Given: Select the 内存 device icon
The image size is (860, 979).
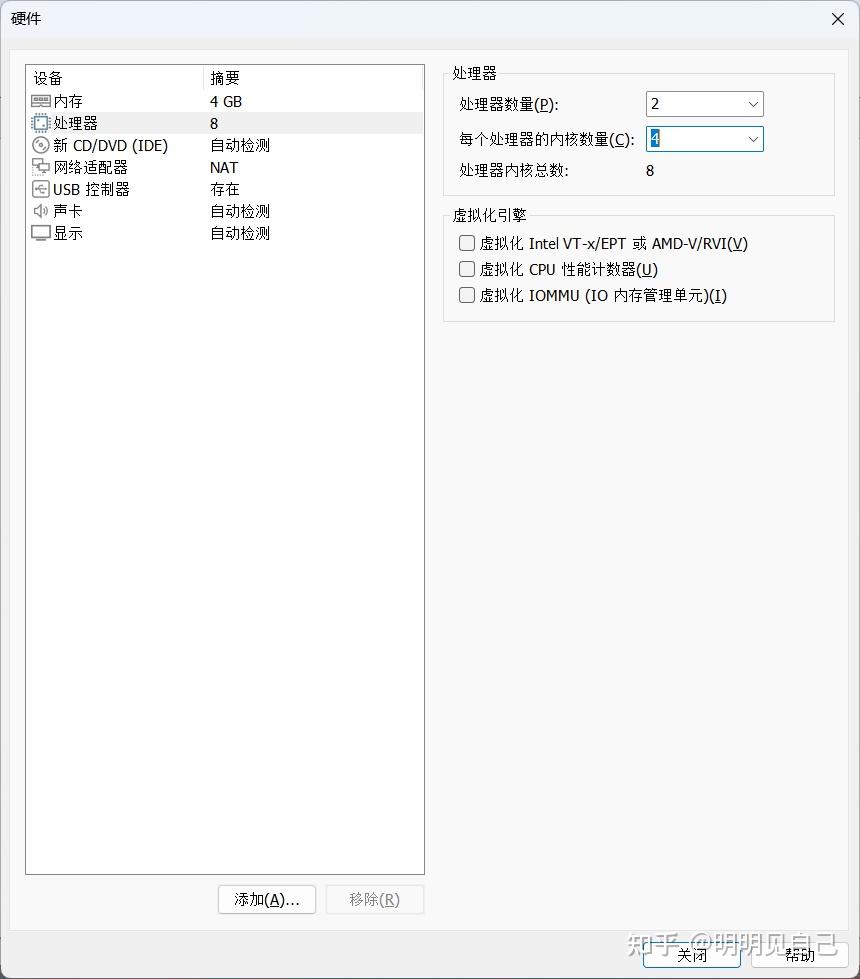Looking at the screenshot, I should pyautogui.click(x=40, y=101).
